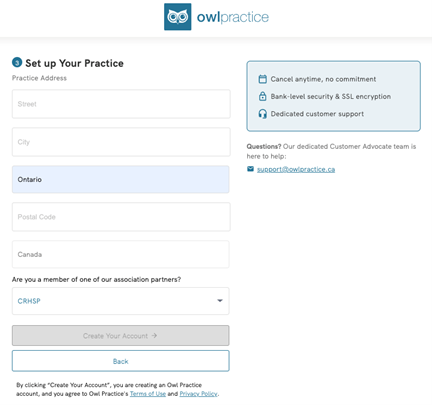The height and width of the screenshot is (405, 432).
Task: Click the headset icon for customer support
Action: coord(263,114)
